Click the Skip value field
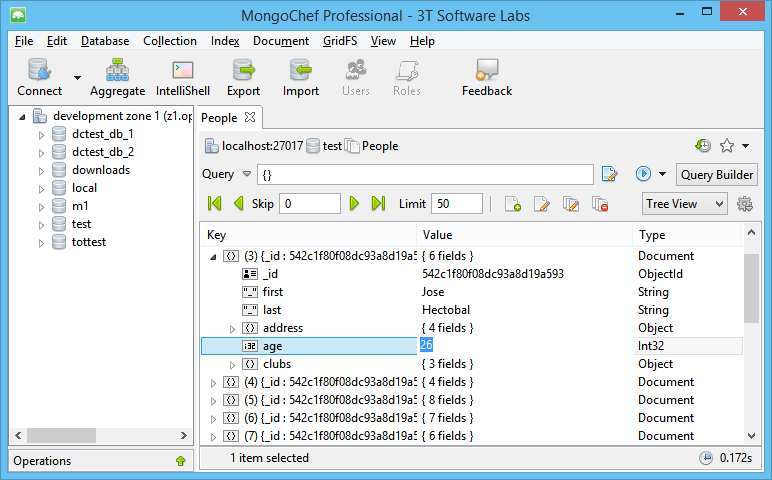This screenshot has height=480, width=772. pyautogui.click(x=310, y=203)
